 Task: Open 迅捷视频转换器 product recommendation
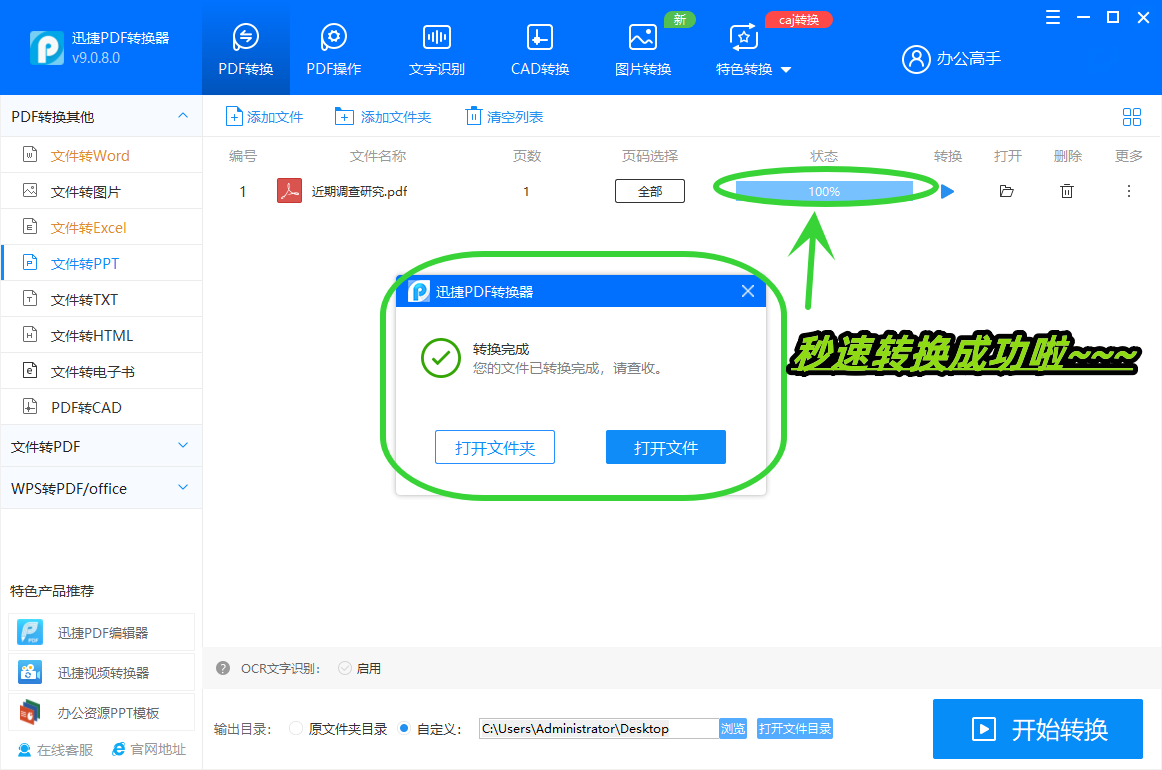click(x=102, y=672)
